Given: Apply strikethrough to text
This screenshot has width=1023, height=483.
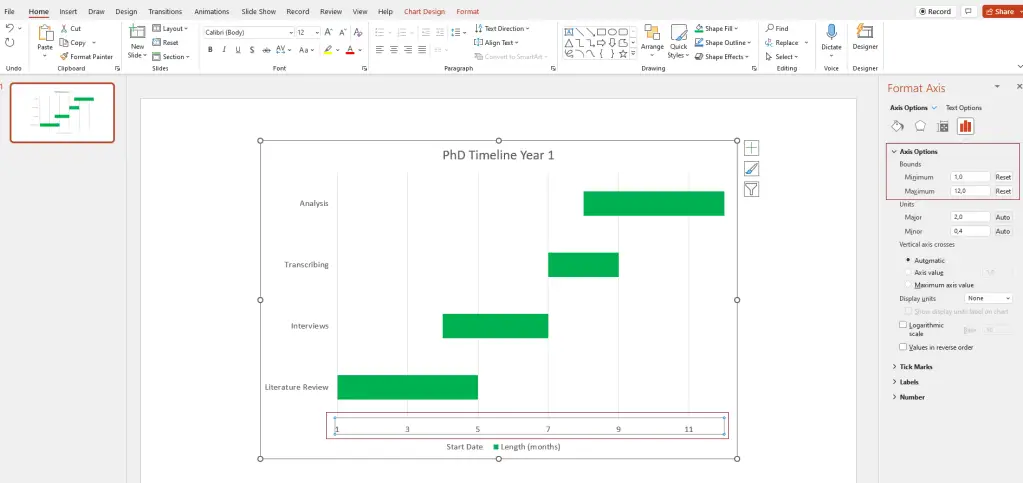Looking at the screenshot, I should coord(266,50).
